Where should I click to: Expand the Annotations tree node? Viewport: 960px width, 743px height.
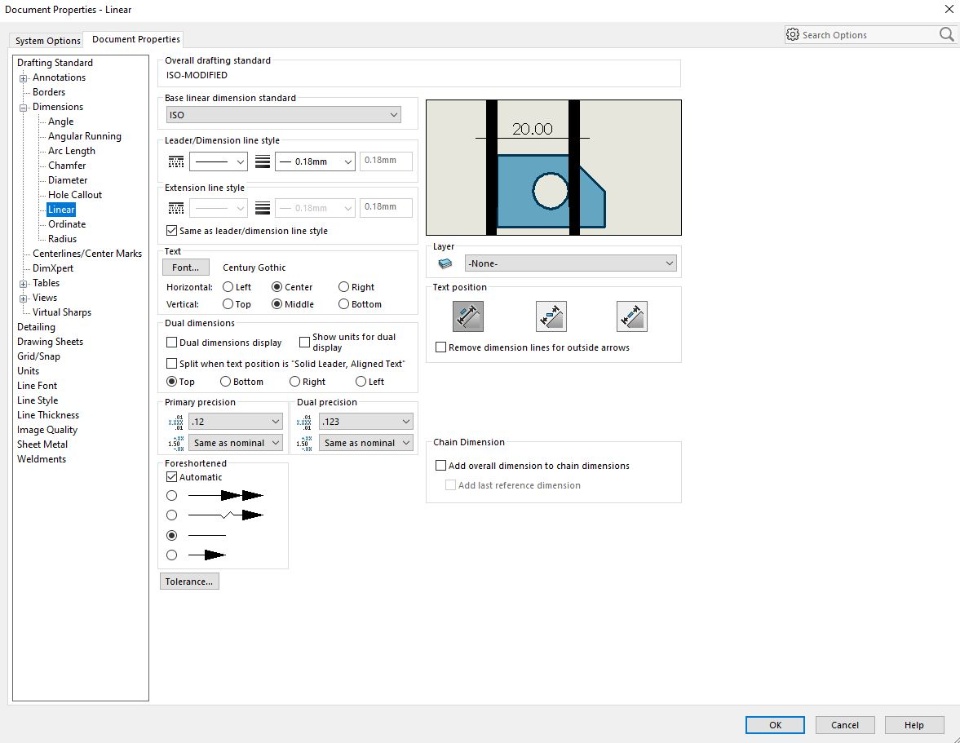(x=23, y=78)
